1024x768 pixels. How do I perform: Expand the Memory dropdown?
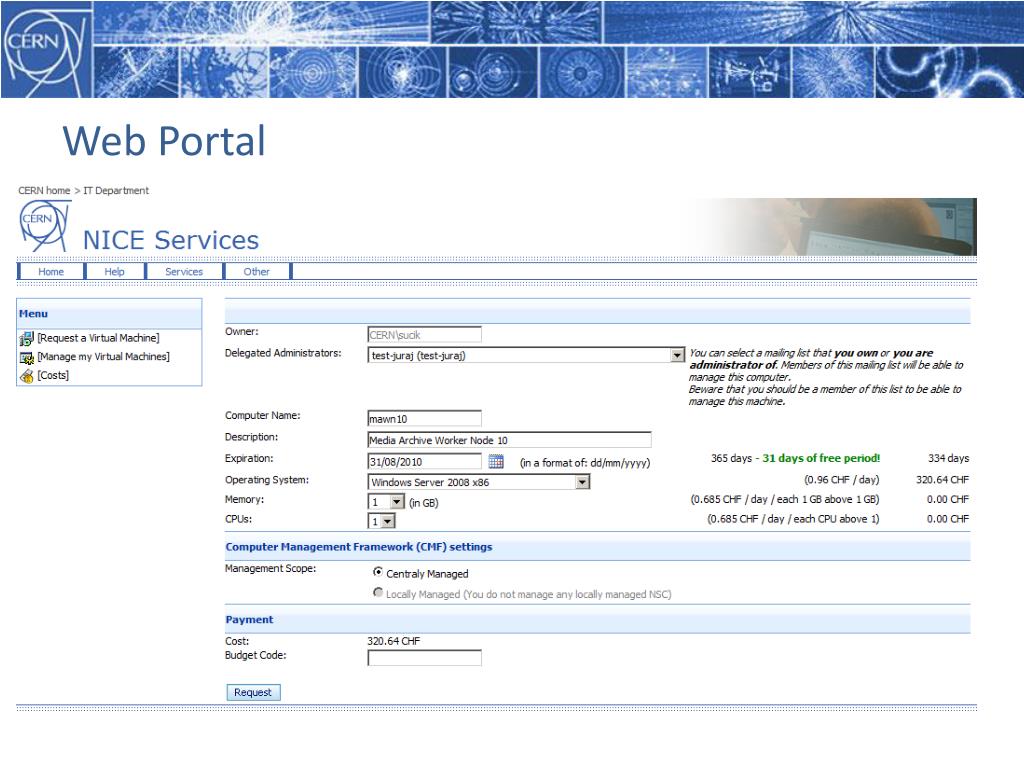point(397,502)
